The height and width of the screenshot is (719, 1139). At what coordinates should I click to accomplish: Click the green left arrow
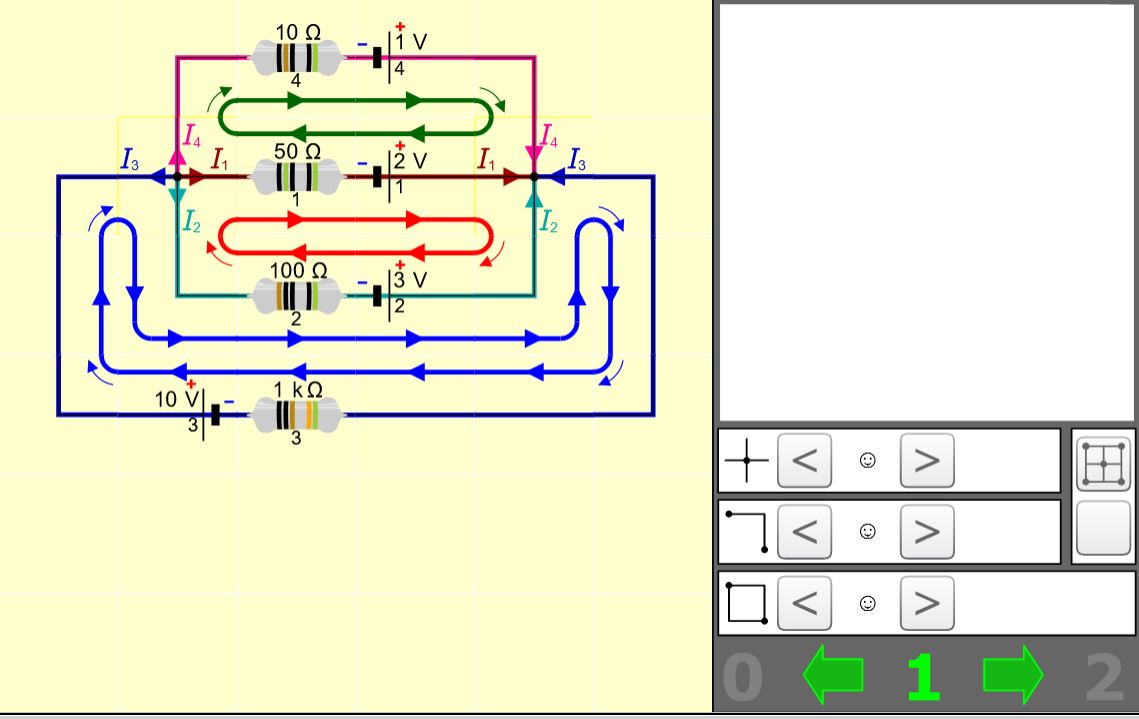pos(833,676)
